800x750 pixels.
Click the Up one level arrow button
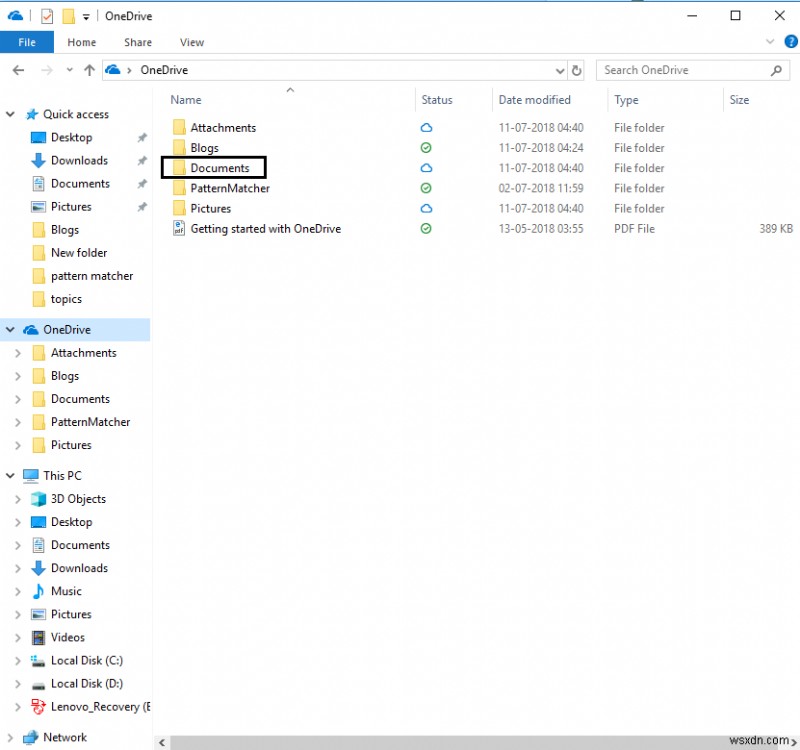click(x=92, y=70)
